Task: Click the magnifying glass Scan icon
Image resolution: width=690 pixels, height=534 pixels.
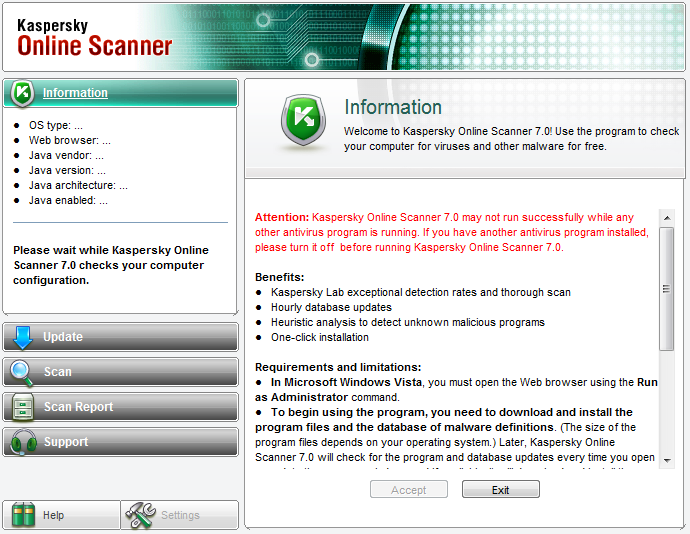Action: [22, 373]
